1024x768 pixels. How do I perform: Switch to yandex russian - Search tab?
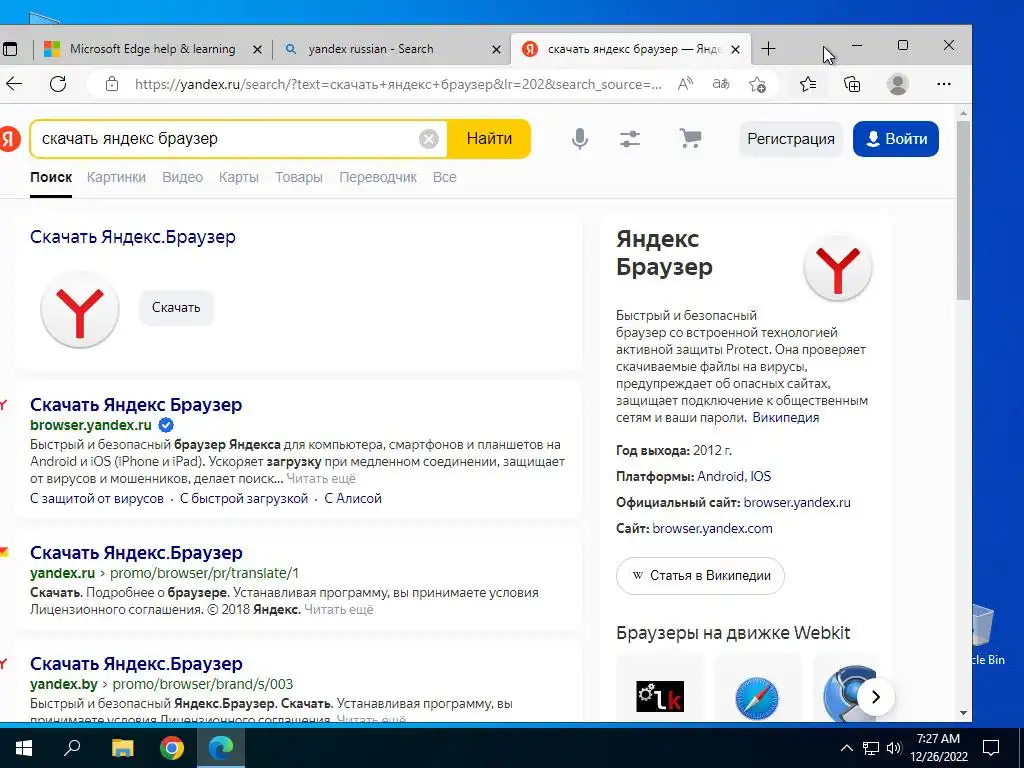pyautogui.click(x=370, y=49)
